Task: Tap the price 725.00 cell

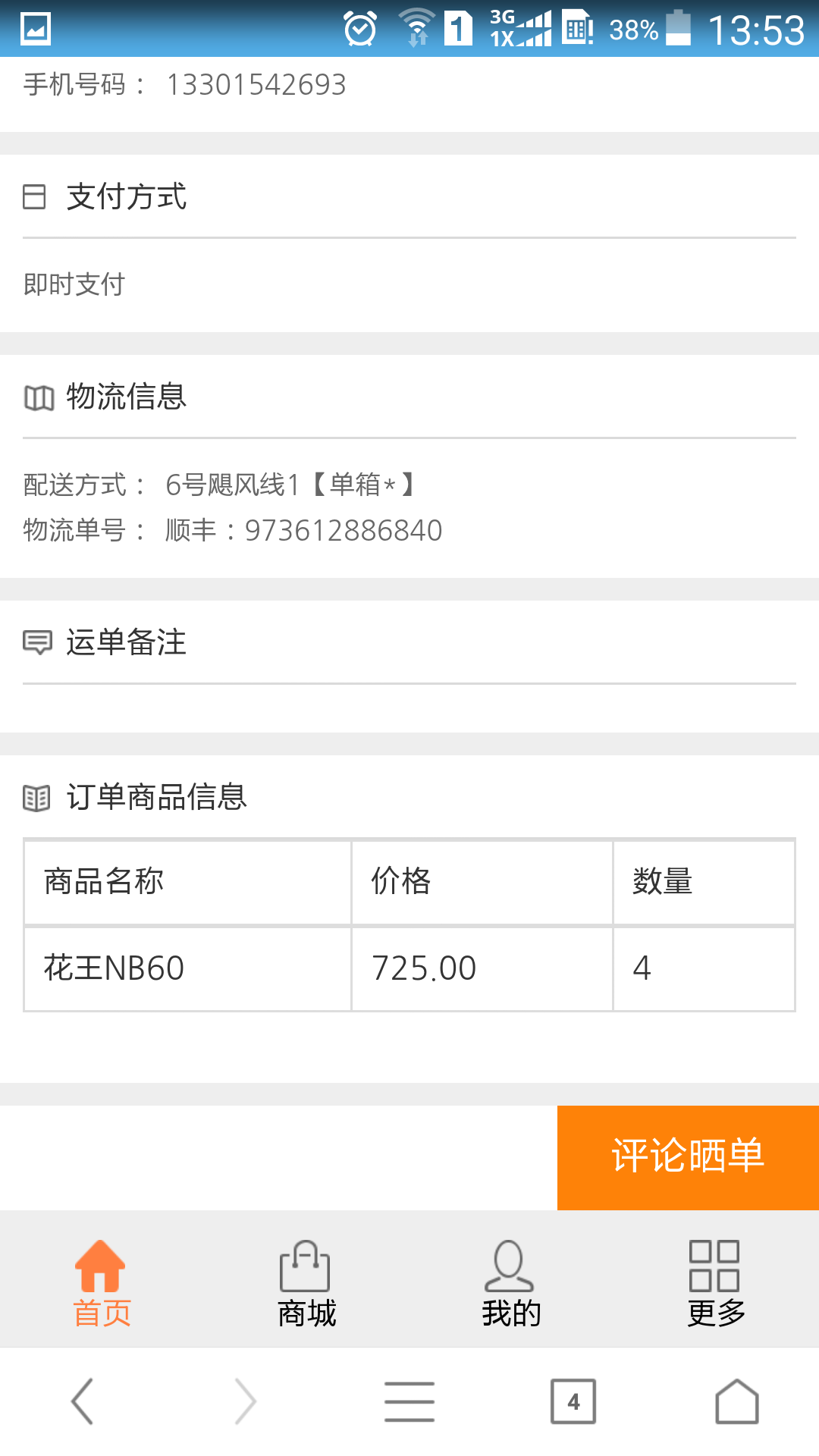Action: click(482, 968)
